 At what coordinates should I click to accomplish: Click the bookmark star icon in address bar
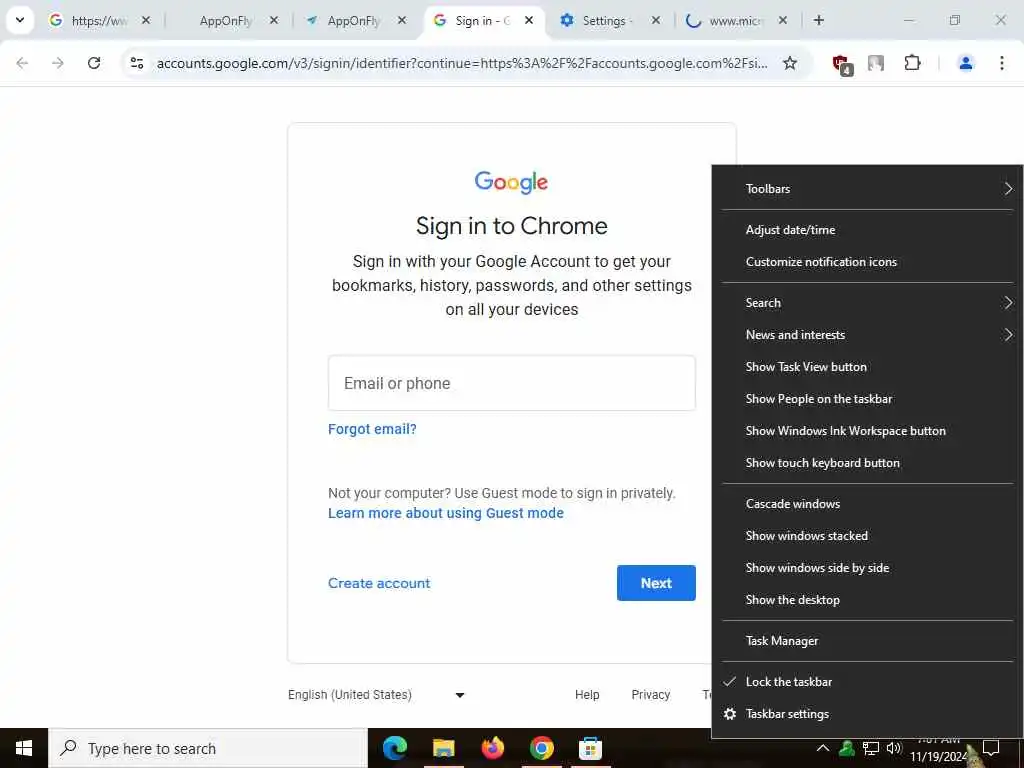point(790,63)
